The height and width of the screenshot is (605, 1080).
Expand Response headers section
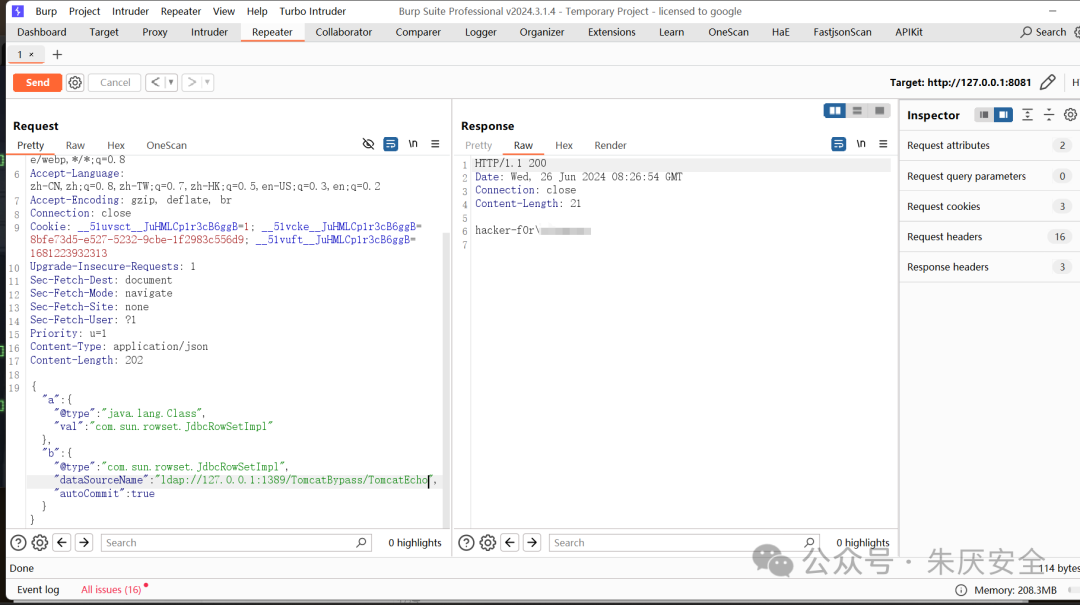coord(989,267)
